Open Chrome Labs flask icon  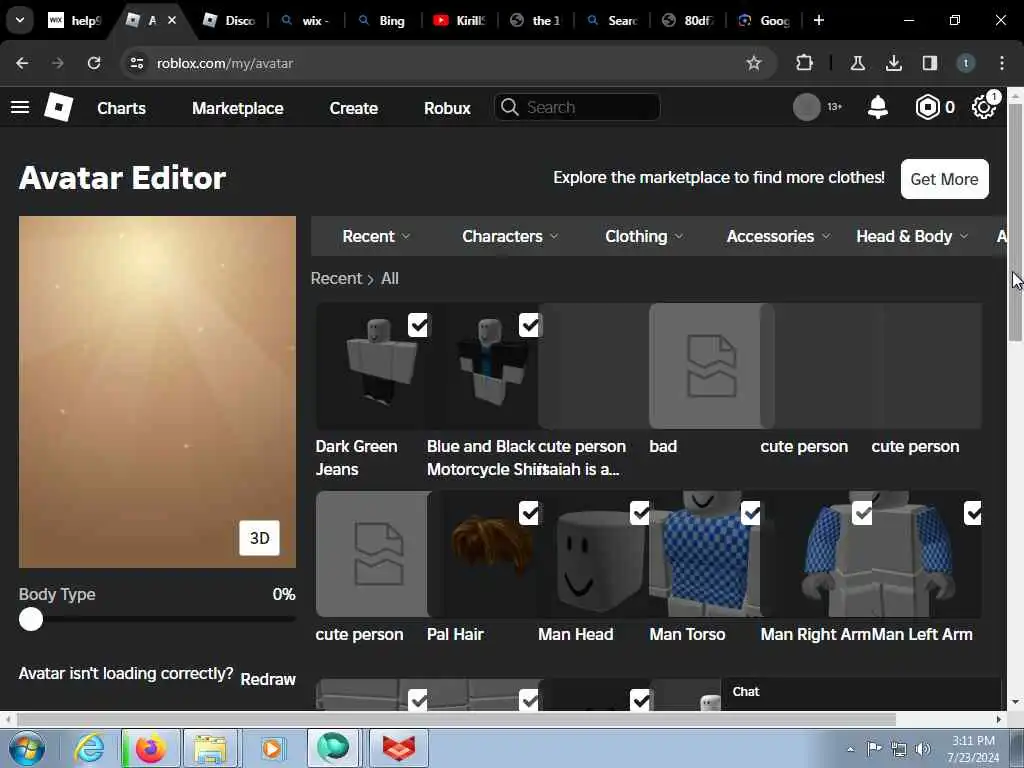click(857, 63)
